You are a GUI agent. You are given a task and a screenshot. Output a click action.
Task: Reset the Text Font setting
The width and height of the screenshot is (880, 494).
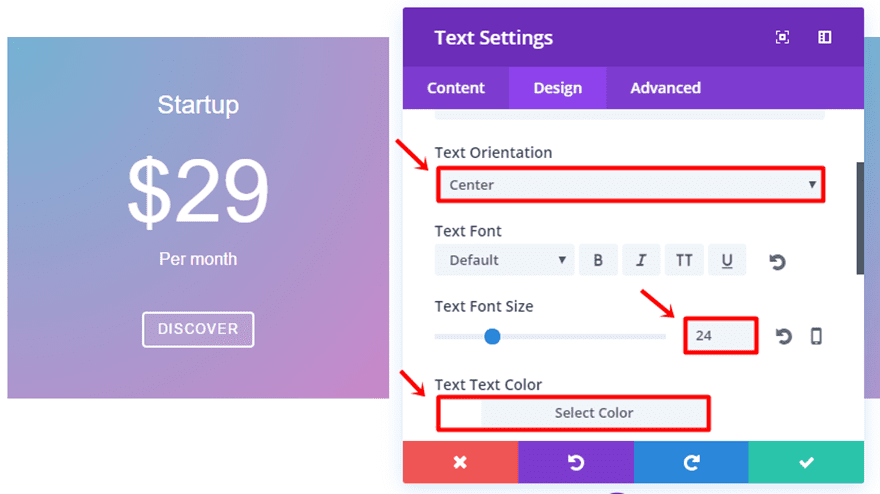tap(777, 261)
